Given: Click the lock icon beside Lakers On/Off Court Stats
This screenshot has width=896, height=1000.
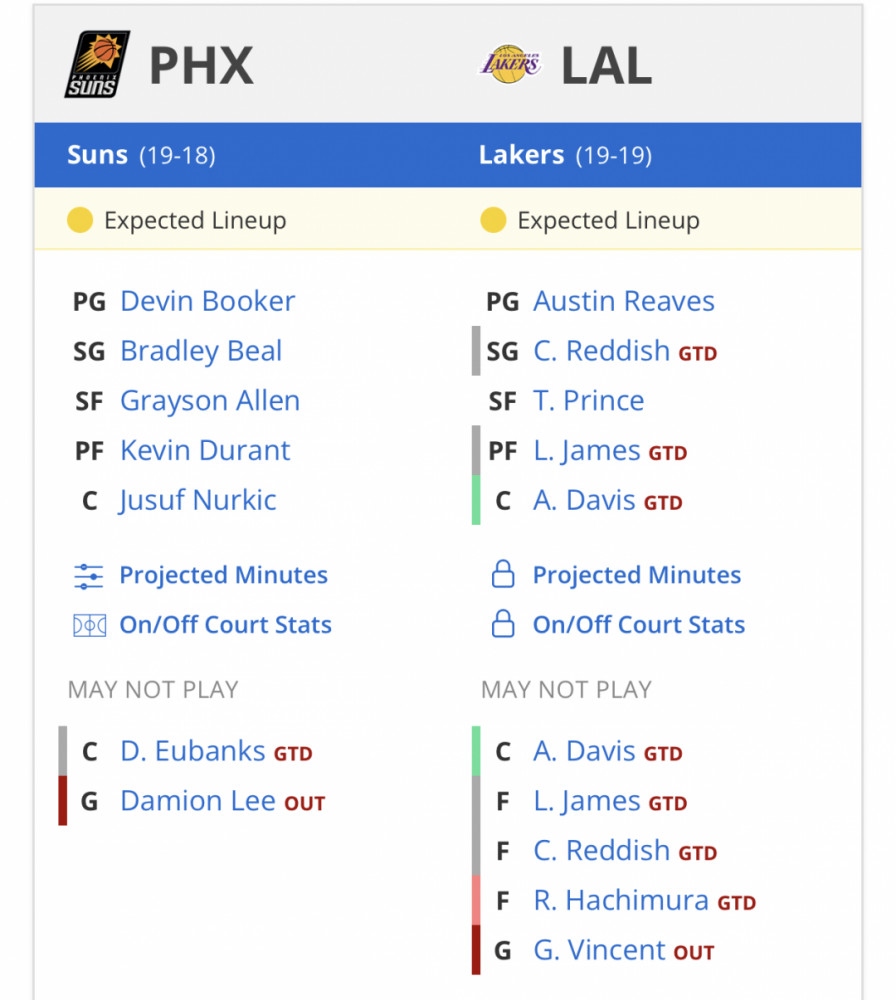Looking at the screenshot, I should (x=503, y=624).
